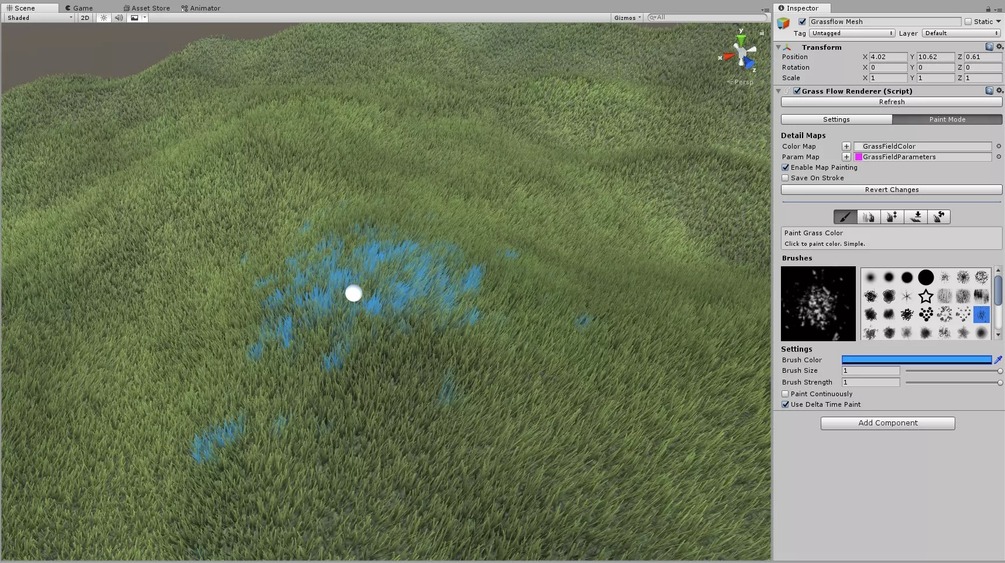Click the Grassflow Mesh name field

pos(885,21)
